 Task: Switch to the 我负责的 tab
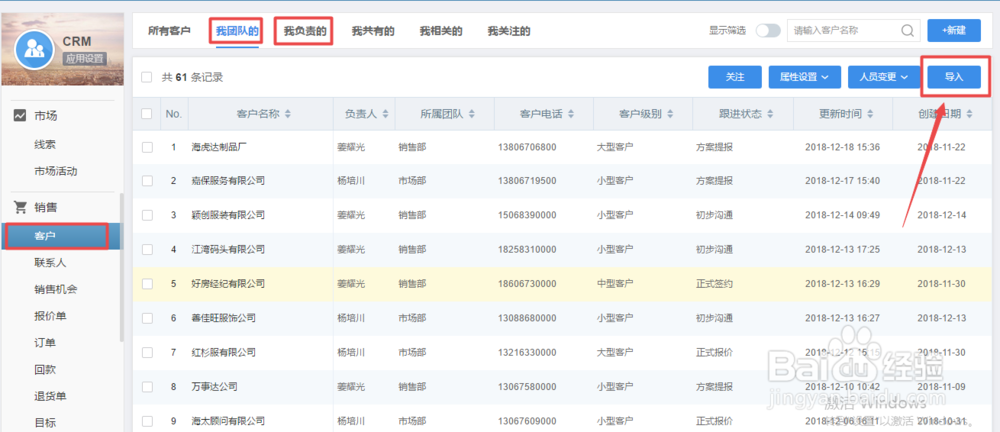pyautogui.click(x=305, y=31)
